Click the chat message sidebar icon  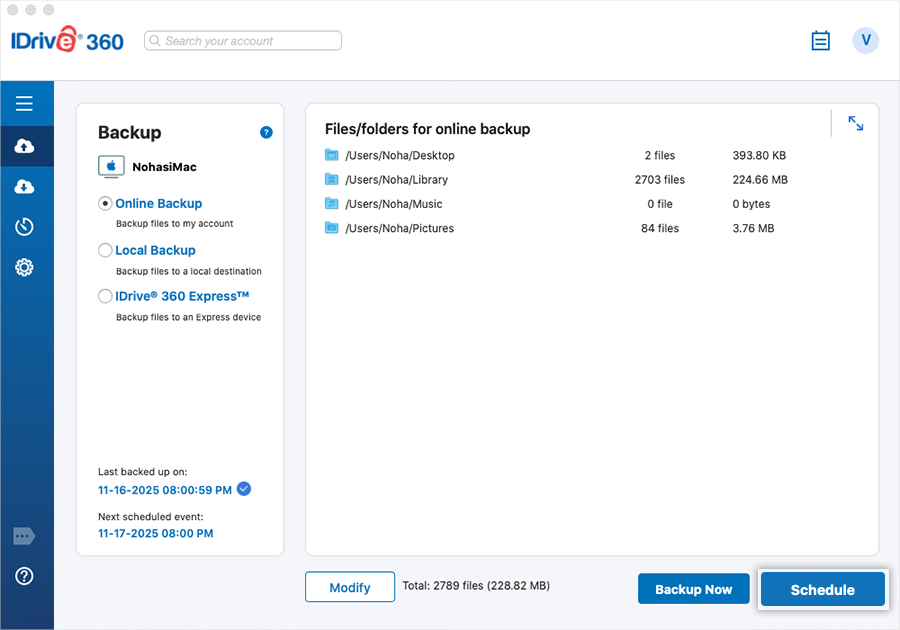coord(25,537)
